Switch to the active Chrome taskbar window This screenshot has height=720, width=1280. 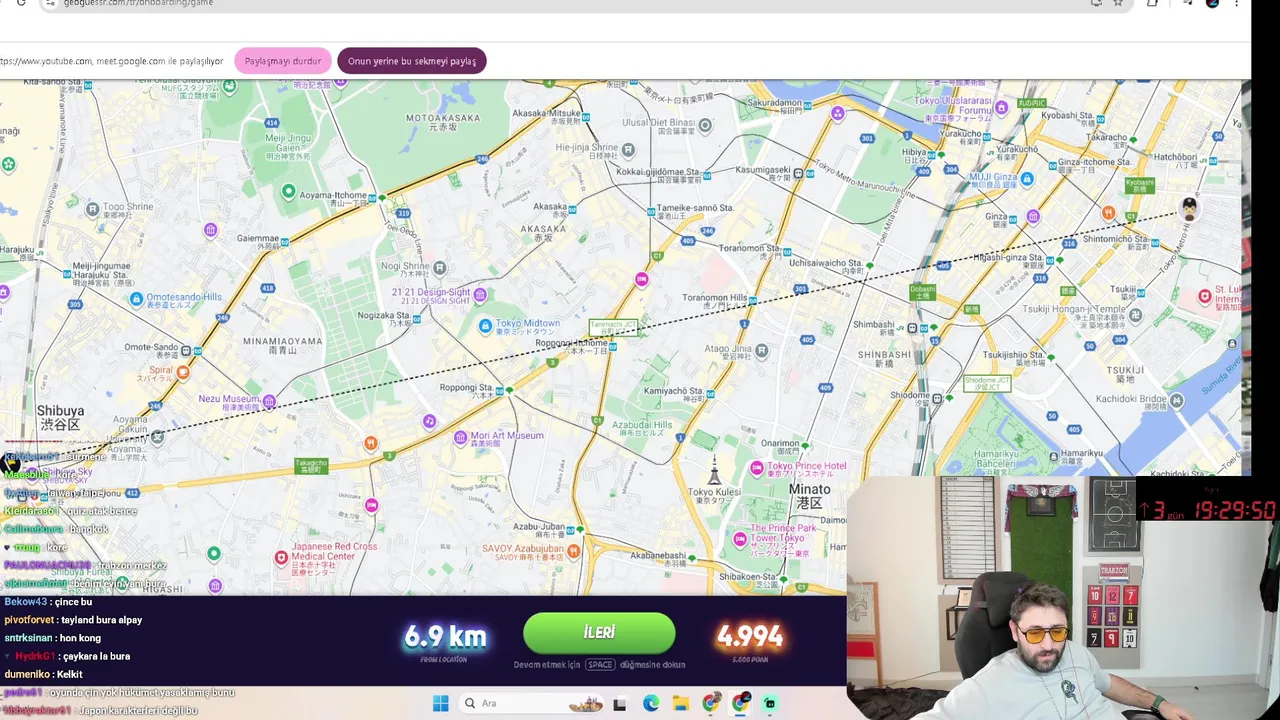(x=740, y=704)
